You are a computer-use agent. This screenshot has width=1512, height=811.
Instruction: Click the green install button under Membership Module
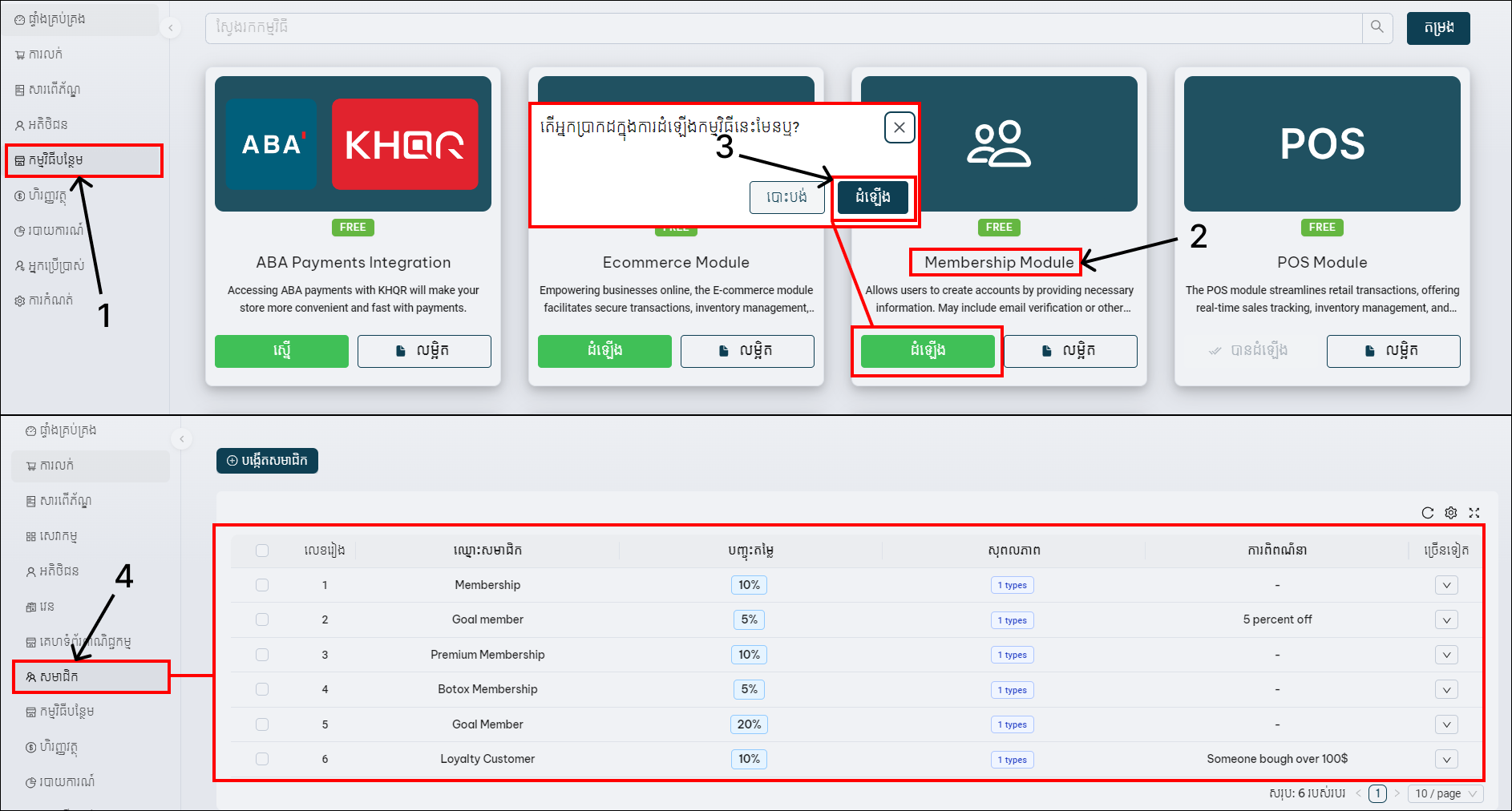point(927,351)
